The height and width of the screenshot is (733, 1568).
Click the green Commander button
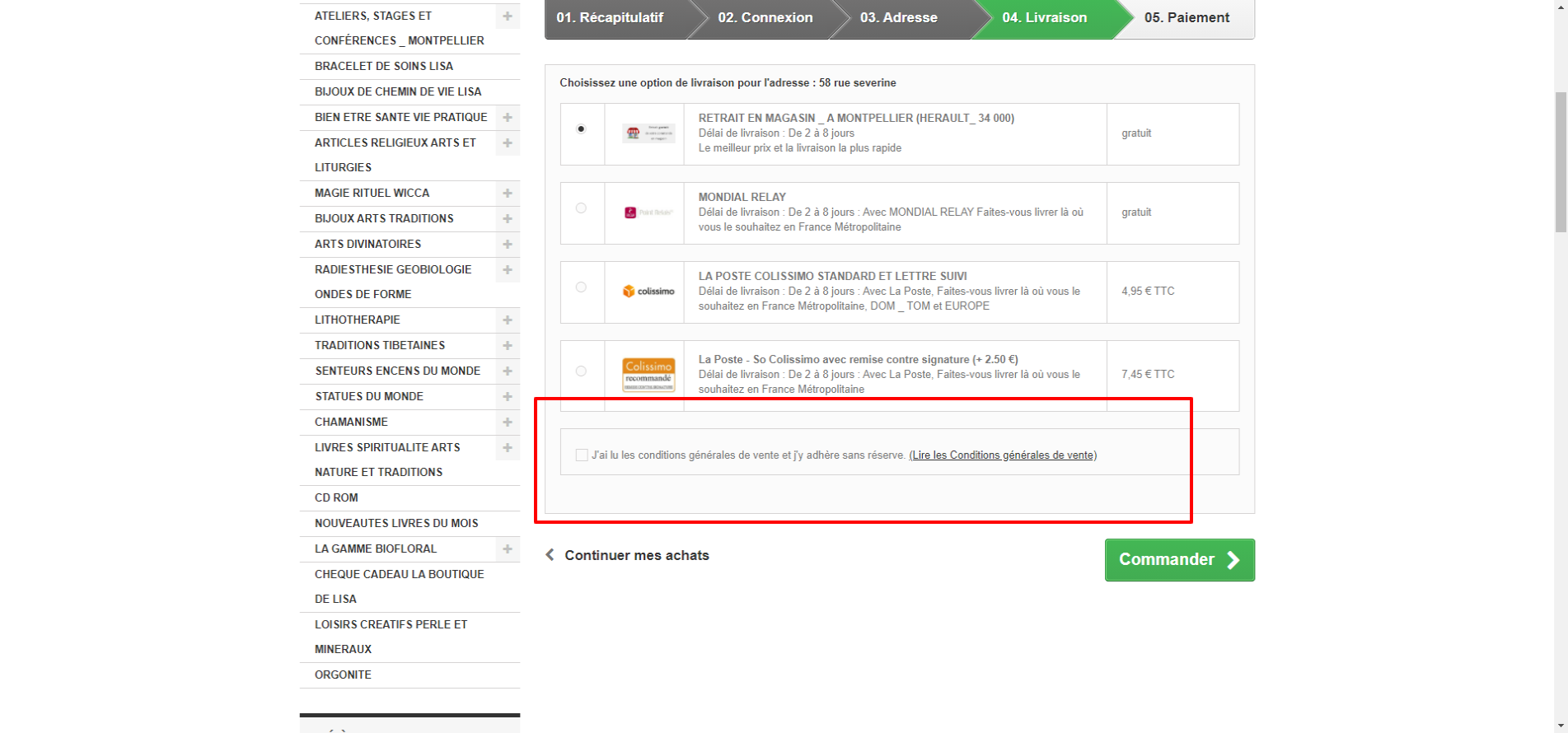coord(1179,560)
